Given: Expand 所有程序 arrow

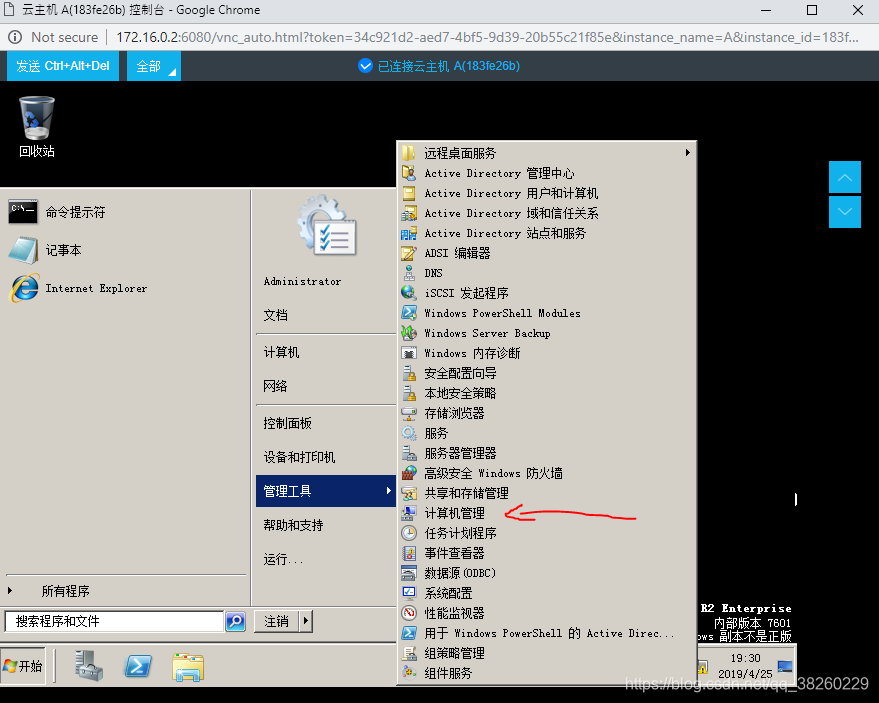Looking at the screenshot, I should coord(10,590).
